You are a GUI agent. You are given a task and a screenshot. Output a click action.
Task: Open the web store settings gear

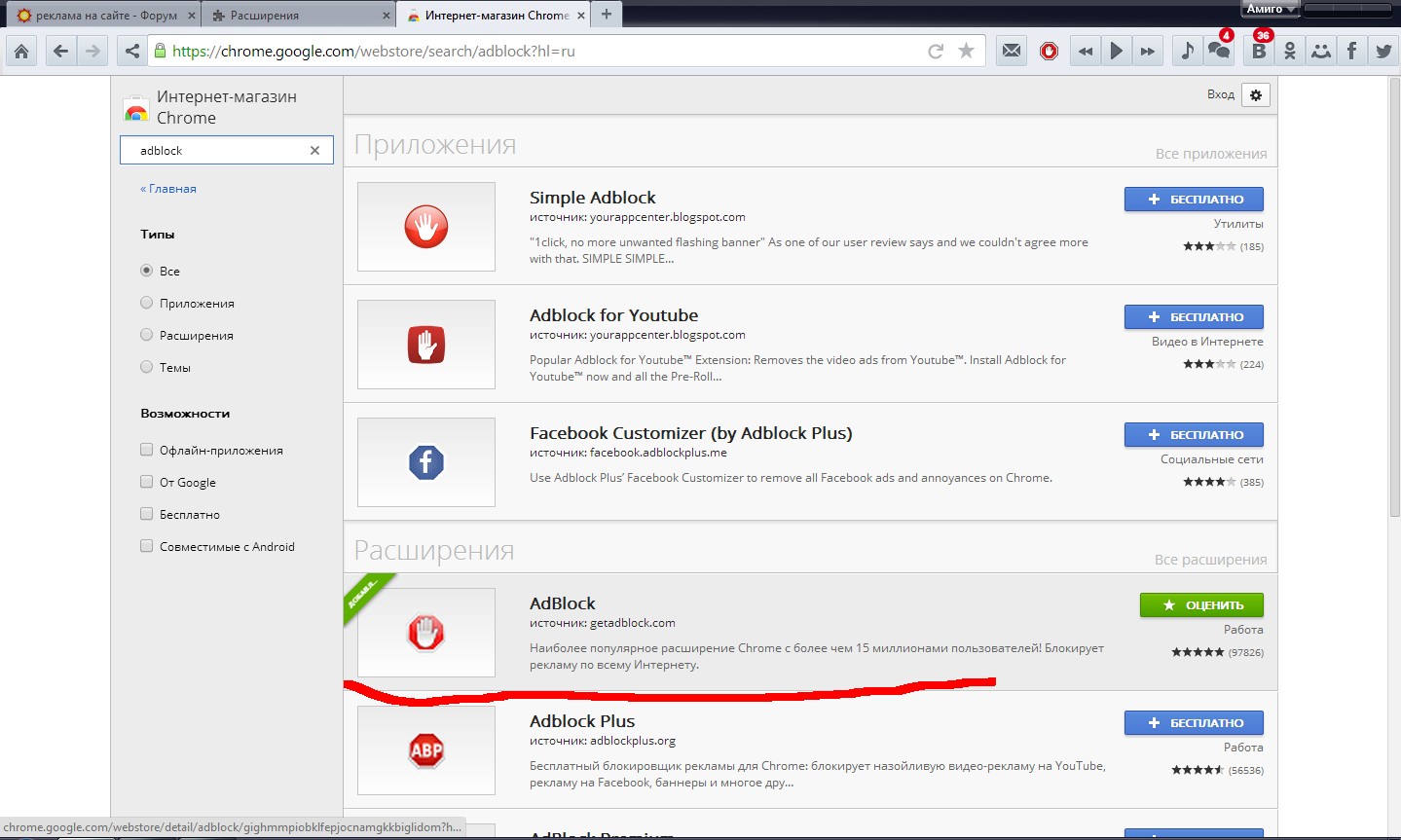point(1256,95)
